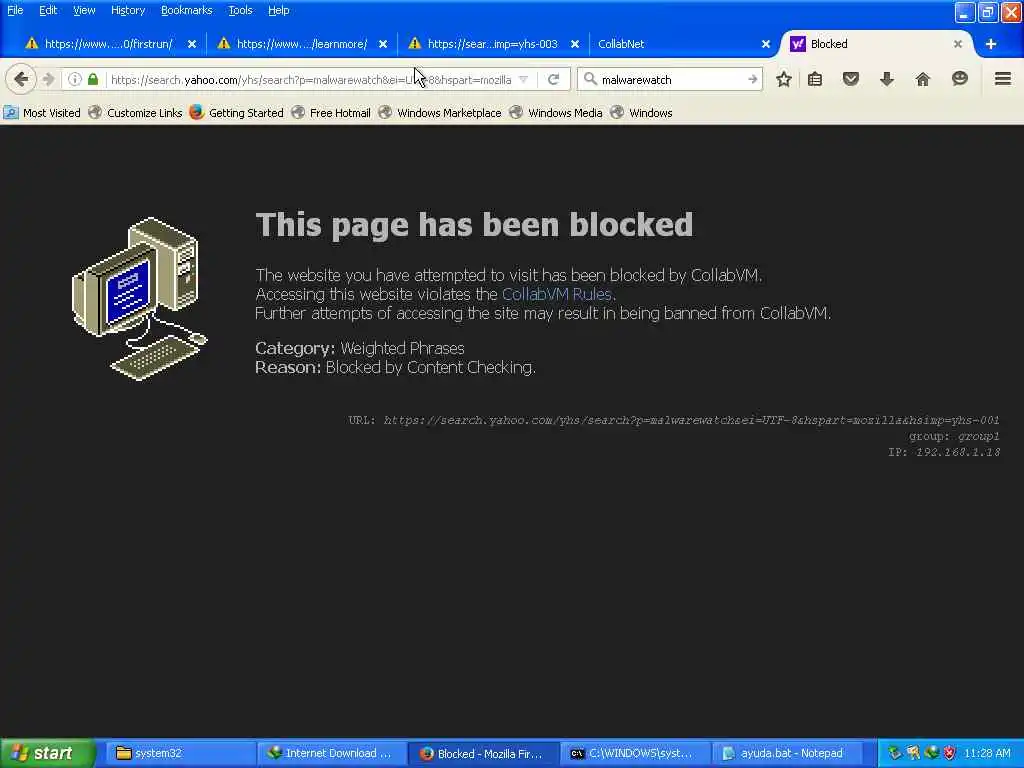
Task: Open the Firefox hamburger menu
Action: pos(1002,80)
